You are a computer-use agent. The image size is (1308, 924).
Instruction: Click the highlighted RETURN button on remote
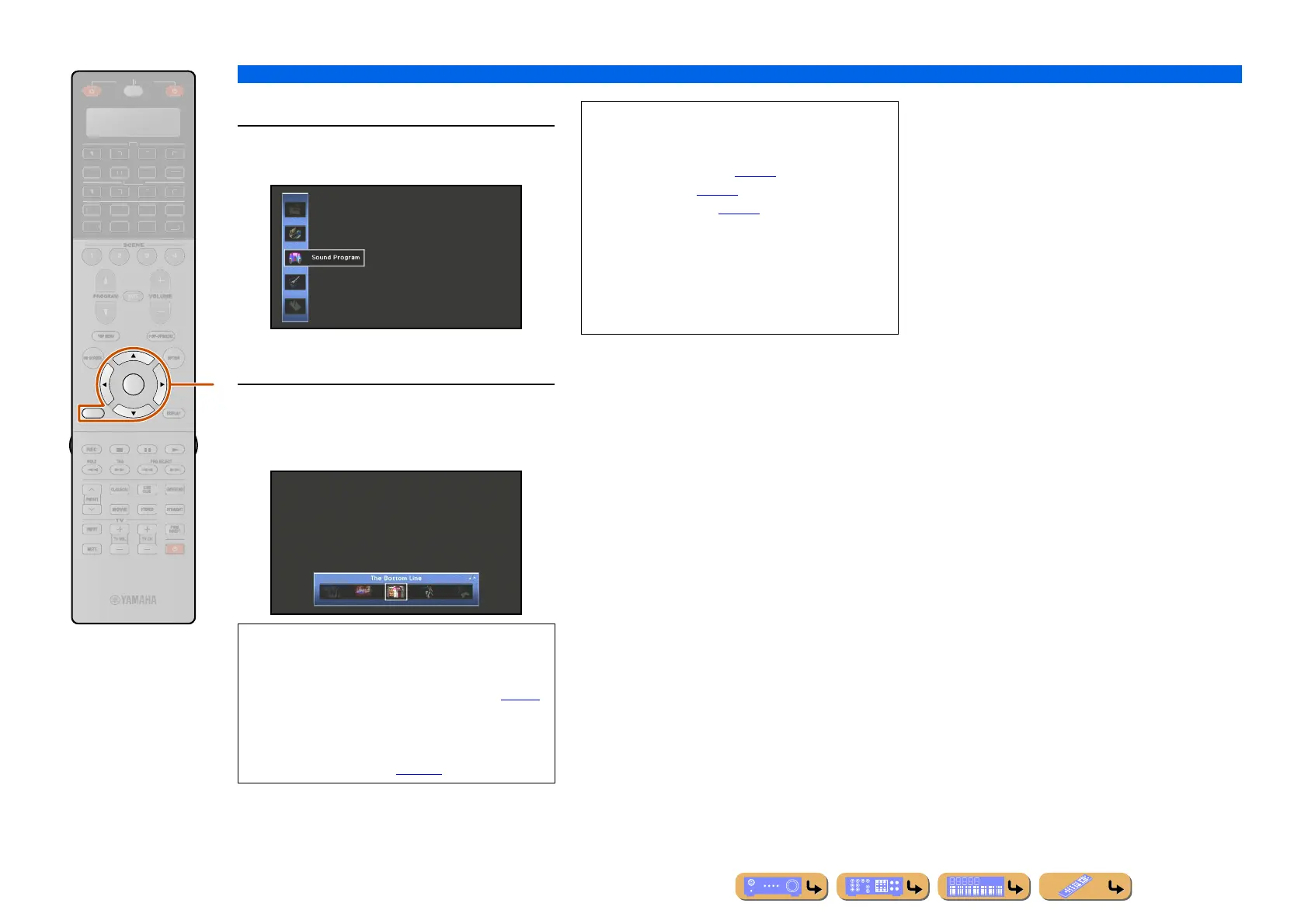(93, 413)
